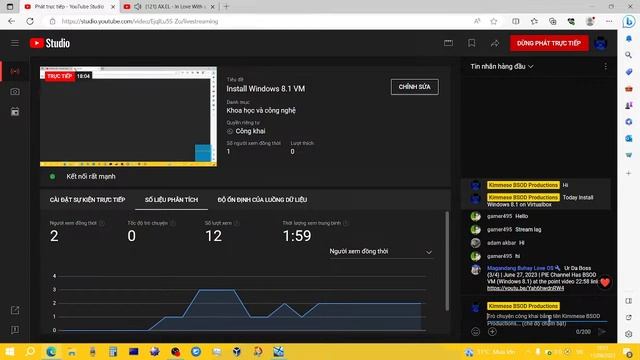Click the Install Windows 8.1 VM title

pyautogui.click(x=266, y=89)
